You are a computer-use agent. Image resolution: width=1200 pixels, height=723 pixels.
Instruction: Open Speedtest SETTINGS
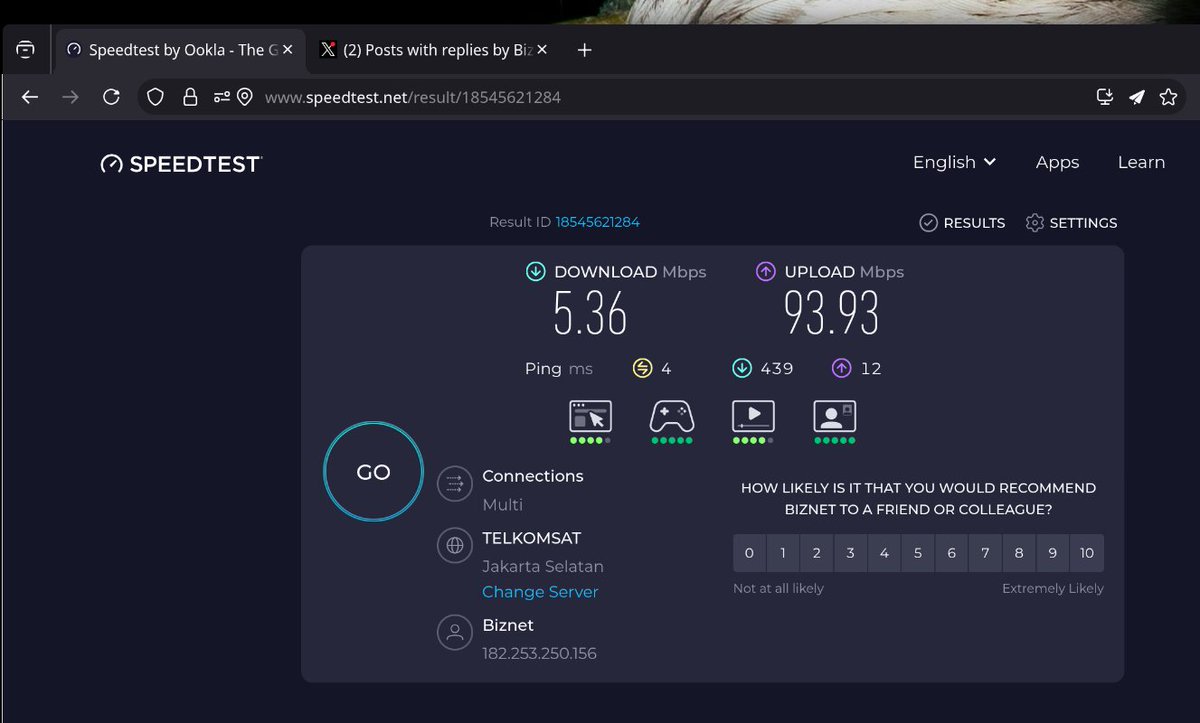pos(1071,223)
